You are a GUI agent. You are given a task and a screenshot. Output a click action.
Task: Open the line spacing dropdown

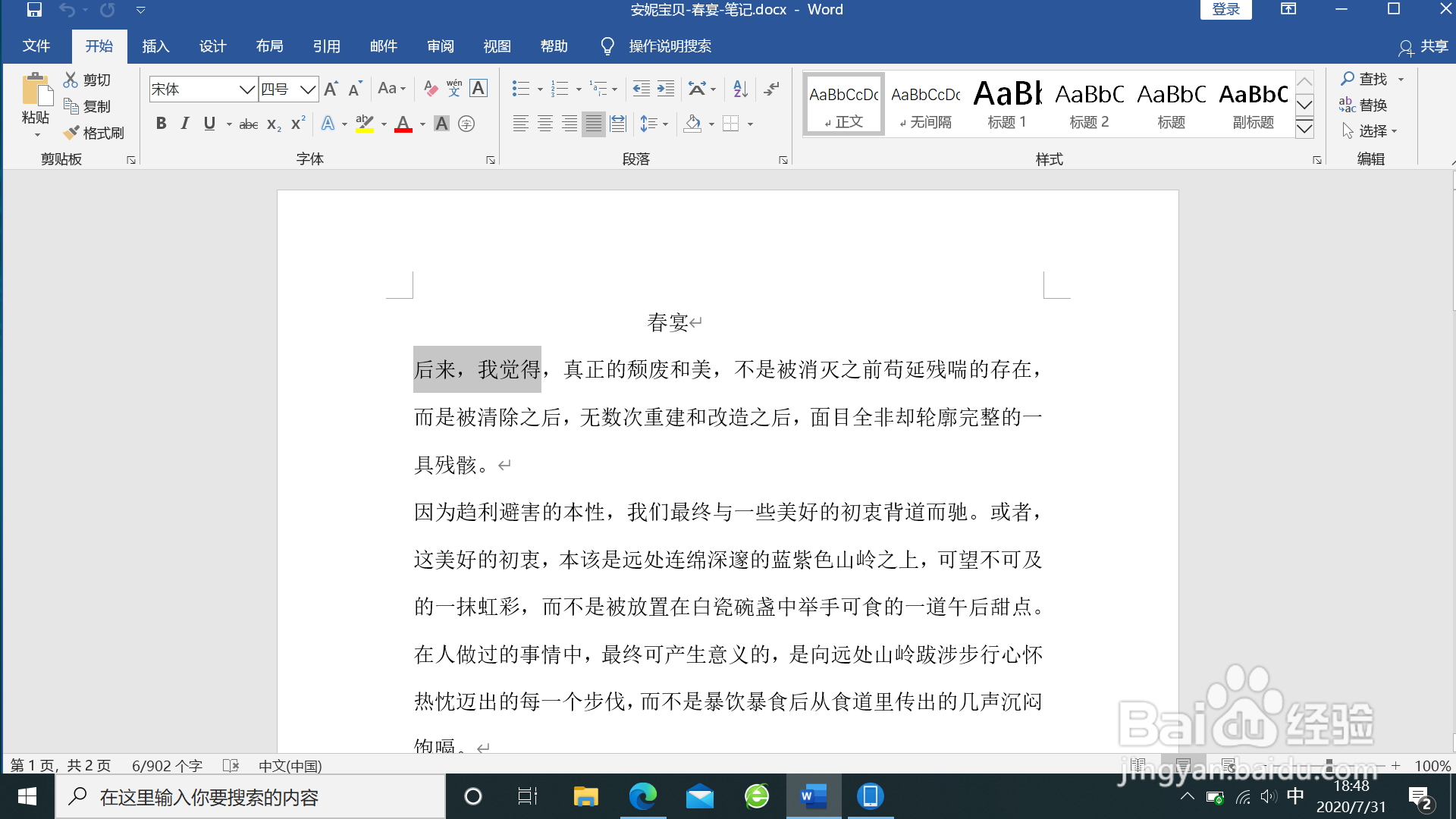(x=654, y=124)
